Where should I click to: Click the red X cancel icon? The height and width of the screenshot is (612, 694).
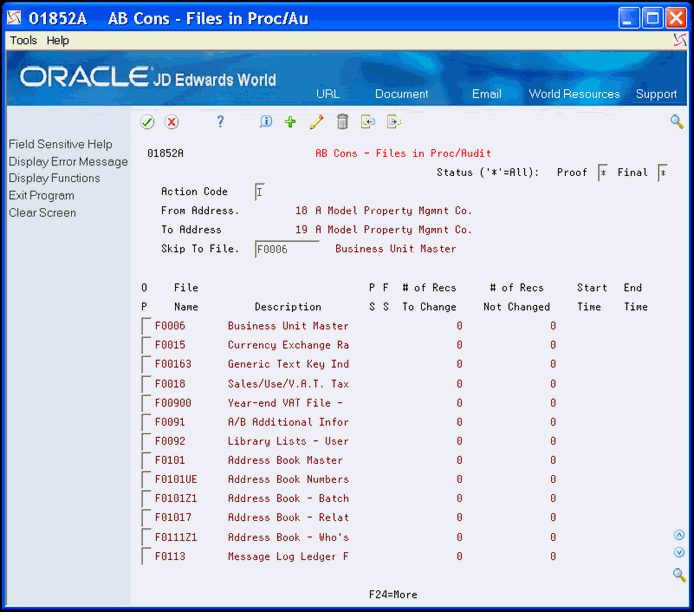171,122
